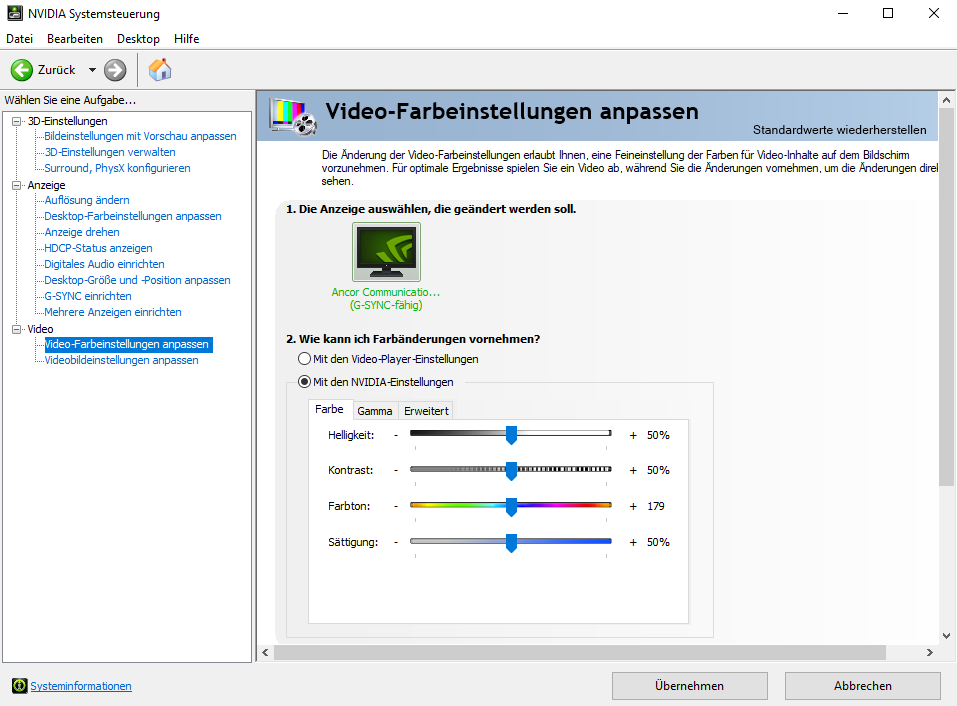The height and width of the screenshot is (706, 957).
Task: Click the Systeminformationen NVIDIA icon
Action: pyautogui.click(x=20, y=686)
